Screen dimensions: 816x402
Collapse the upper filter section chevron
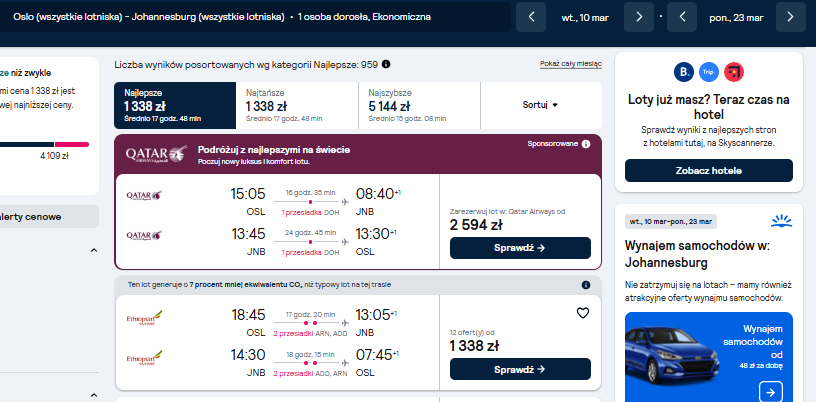[x=94, y=250]
